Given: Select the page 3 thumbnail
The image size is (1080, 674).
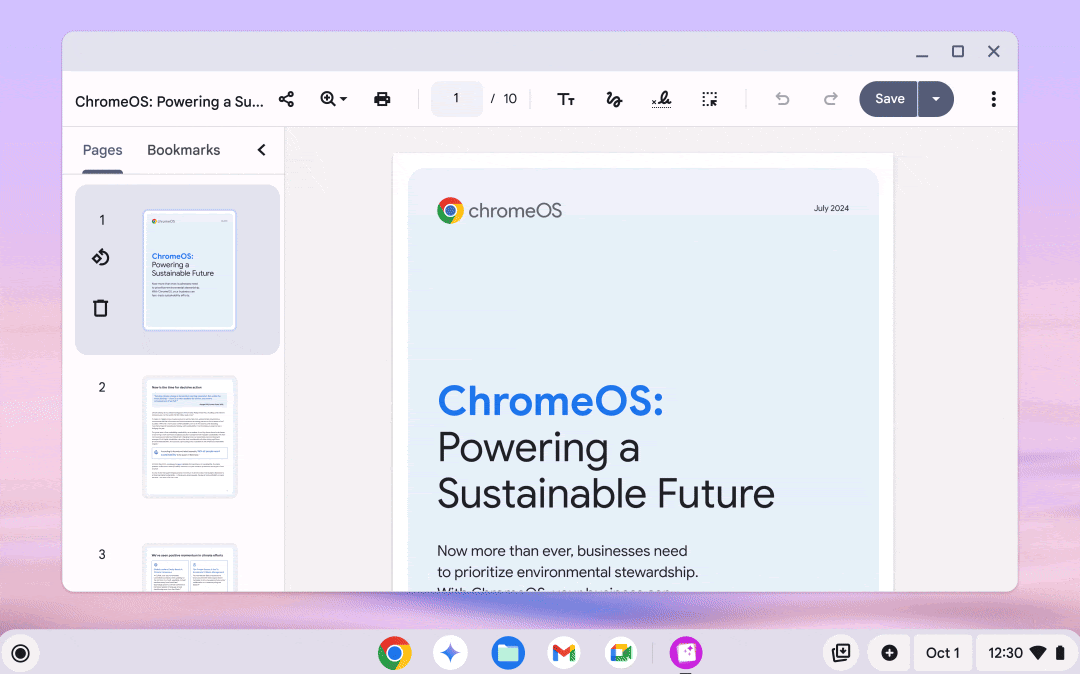Looking at the screenshot, I should point(189,567).
